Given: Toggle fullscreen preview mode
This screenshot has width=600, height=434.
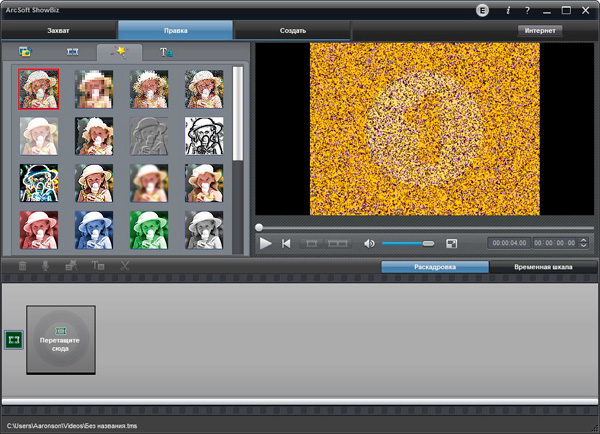Looking at the screenshot, I should [452, 243].
